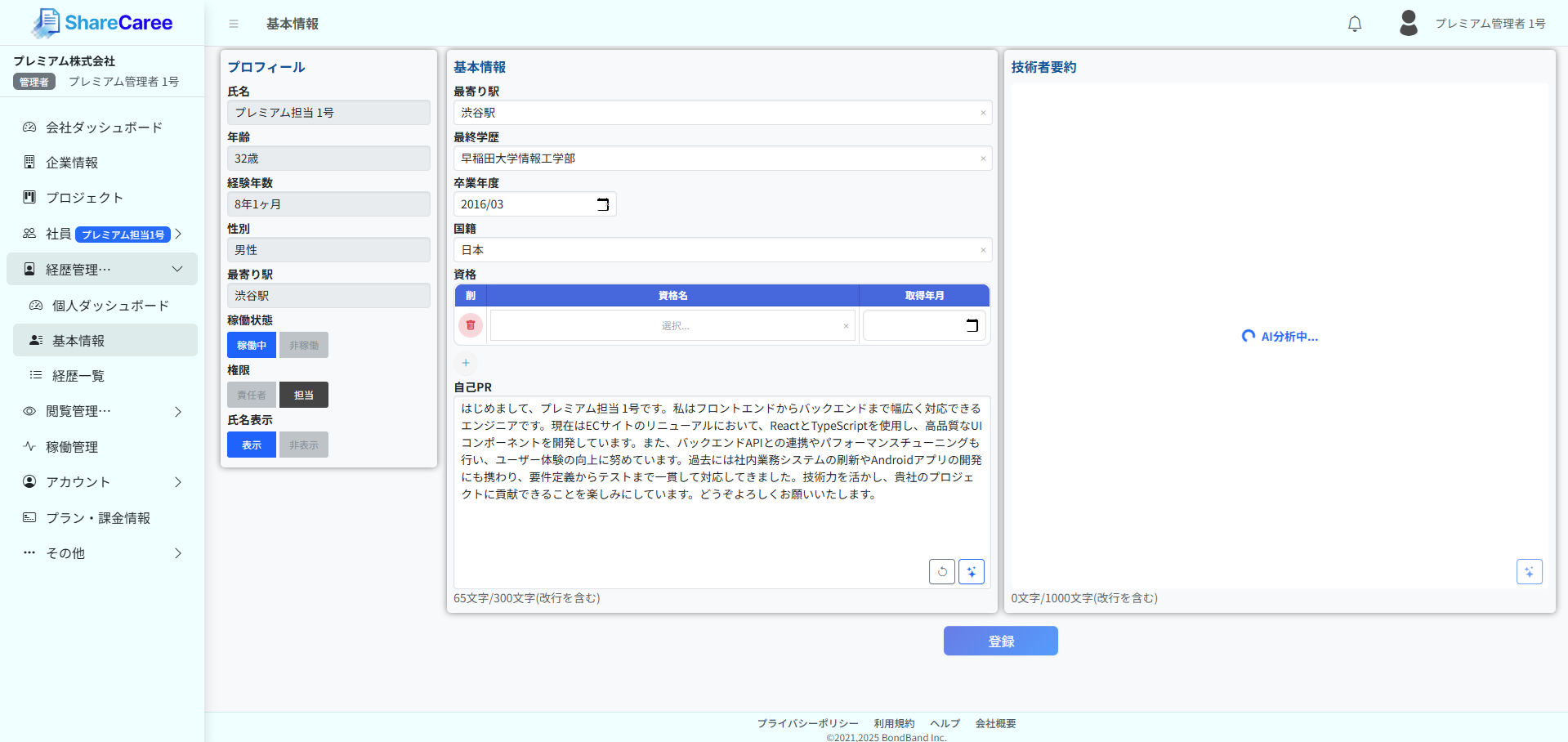Clear the 最終学歴 field value

tap(983, 159)
